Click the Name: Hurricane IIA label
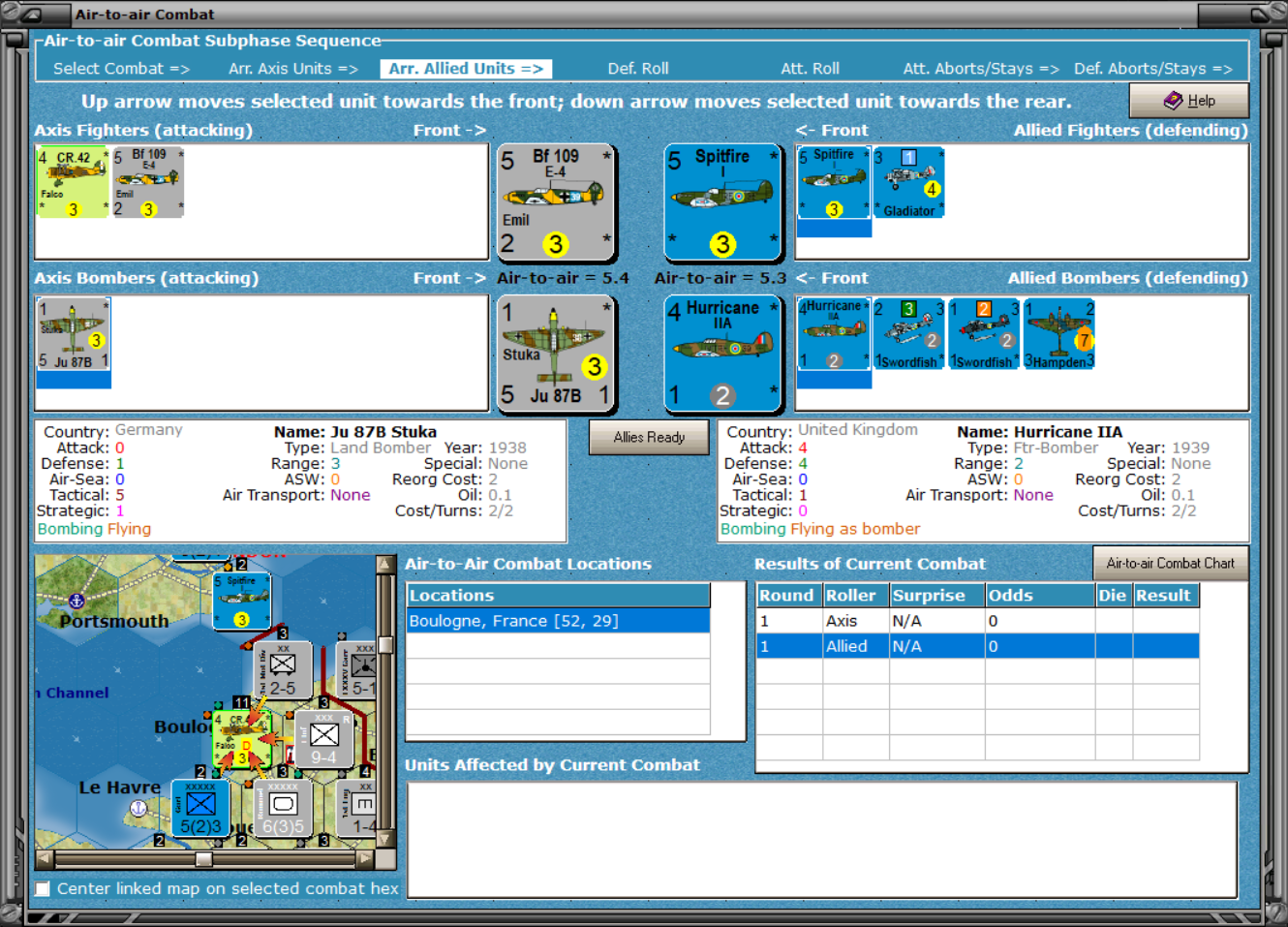The image size is (1288, 927). pyautogui.click(x=1039, y=432)
